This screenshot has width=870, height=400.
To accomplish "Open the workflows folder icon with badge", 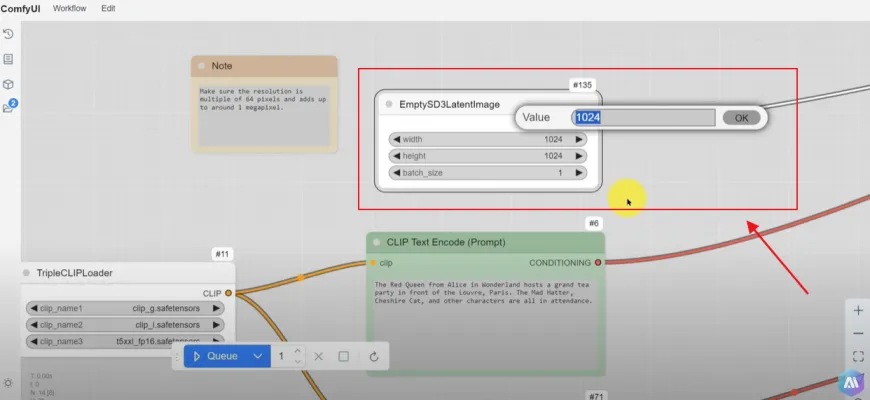I will (9, 108).
